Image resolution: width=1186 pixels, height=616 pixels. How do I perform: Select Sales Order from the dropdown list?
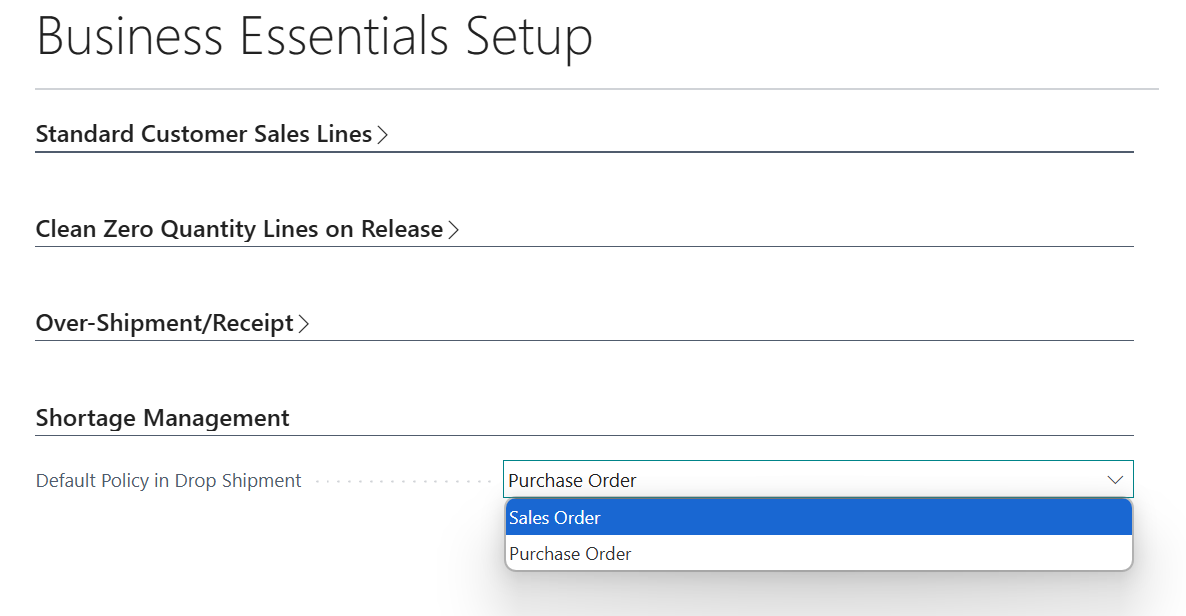(818, 518)
